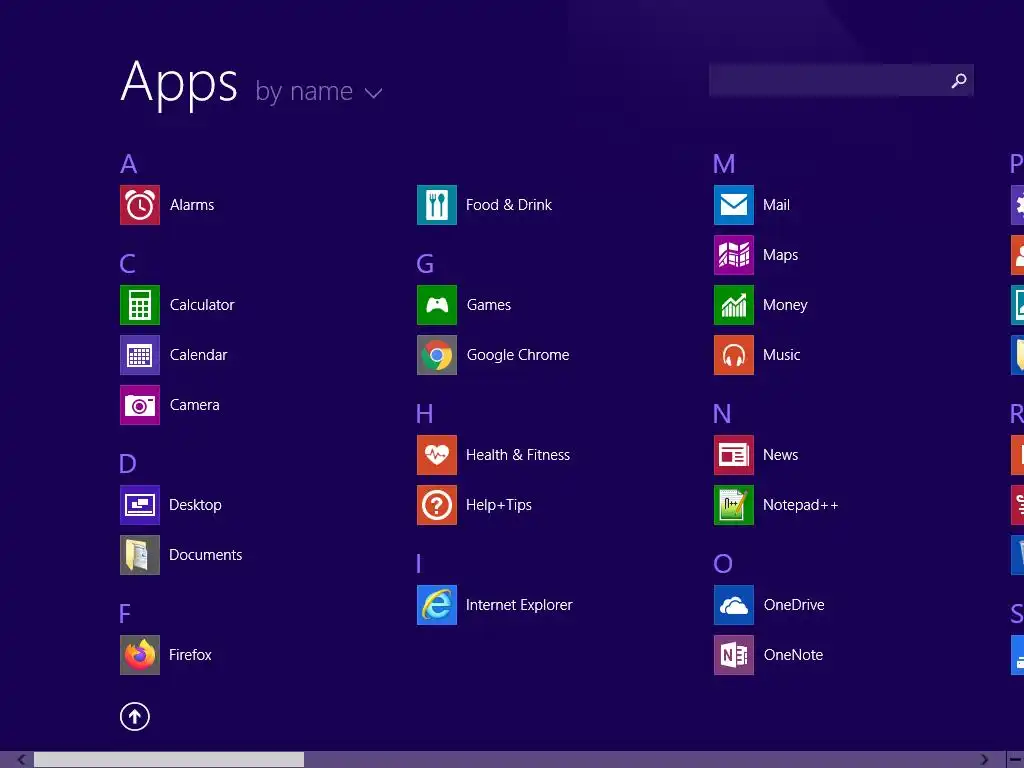
Task: Jump to letter group A header
Action: 129,164
